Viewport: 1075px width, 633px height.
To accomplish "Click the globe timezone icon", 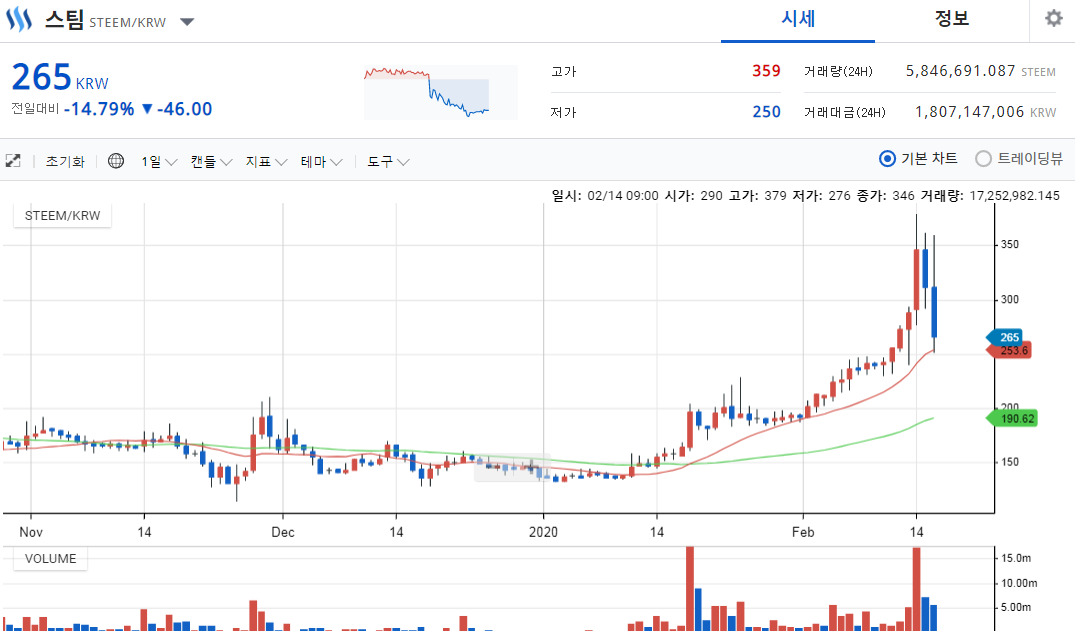I will [116, 161].
